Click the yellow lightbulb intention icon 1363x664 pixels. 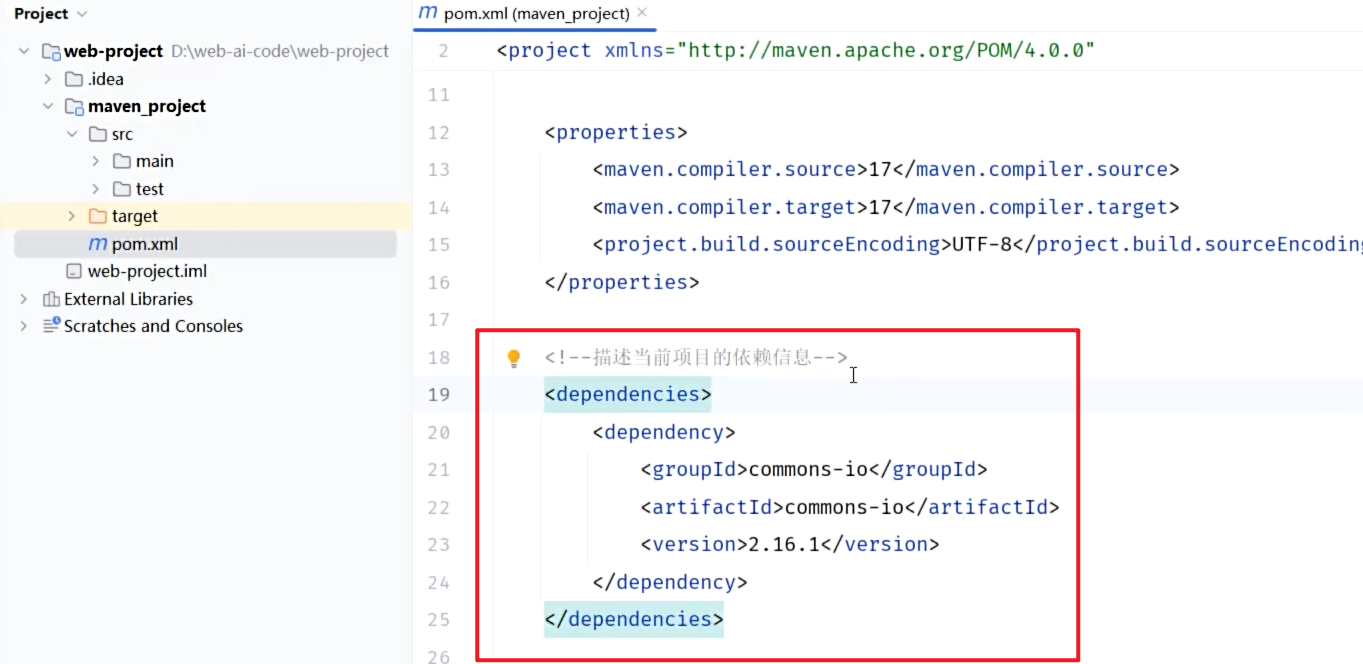[514, 358]
